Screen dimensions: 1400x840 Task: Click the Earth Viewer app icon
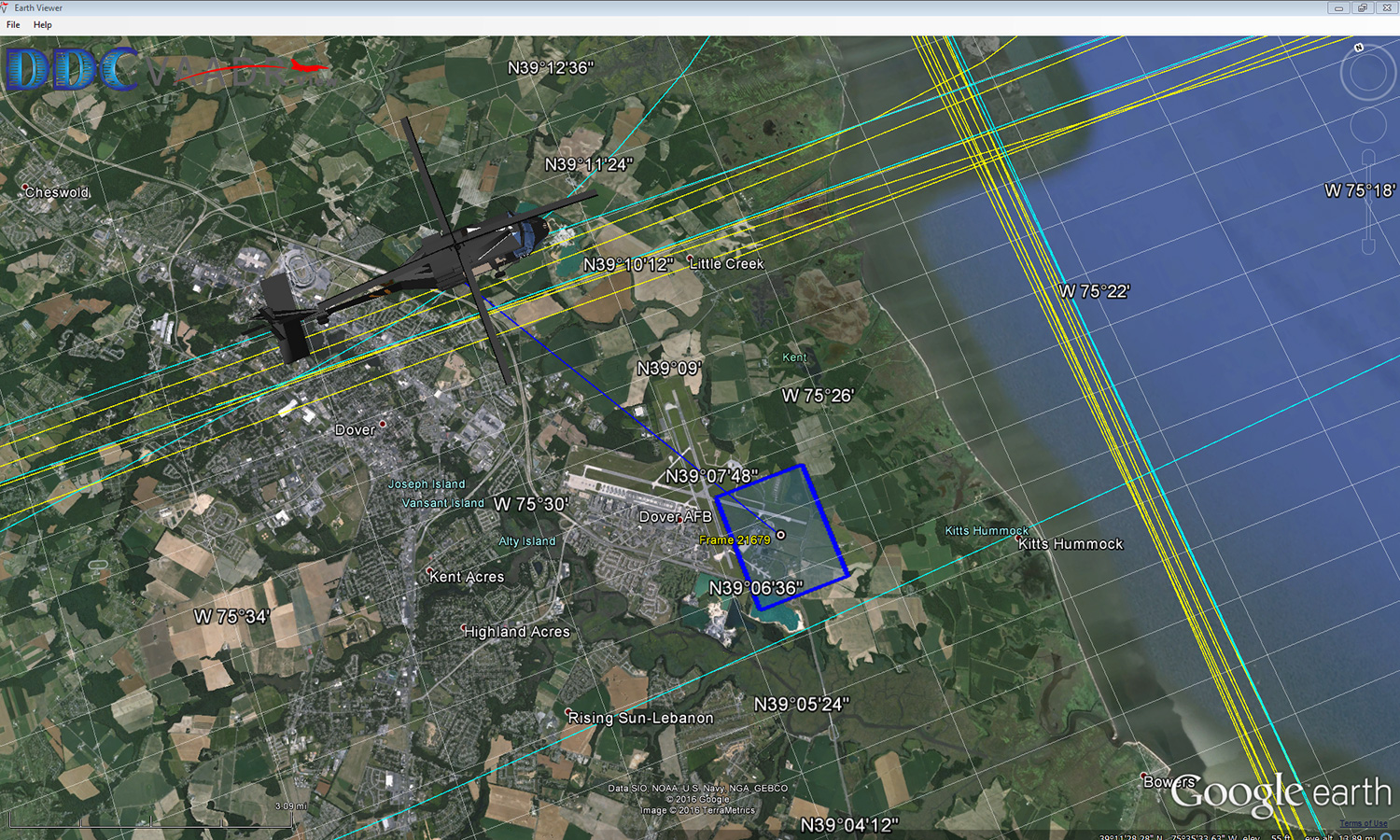tap(6, 7)
